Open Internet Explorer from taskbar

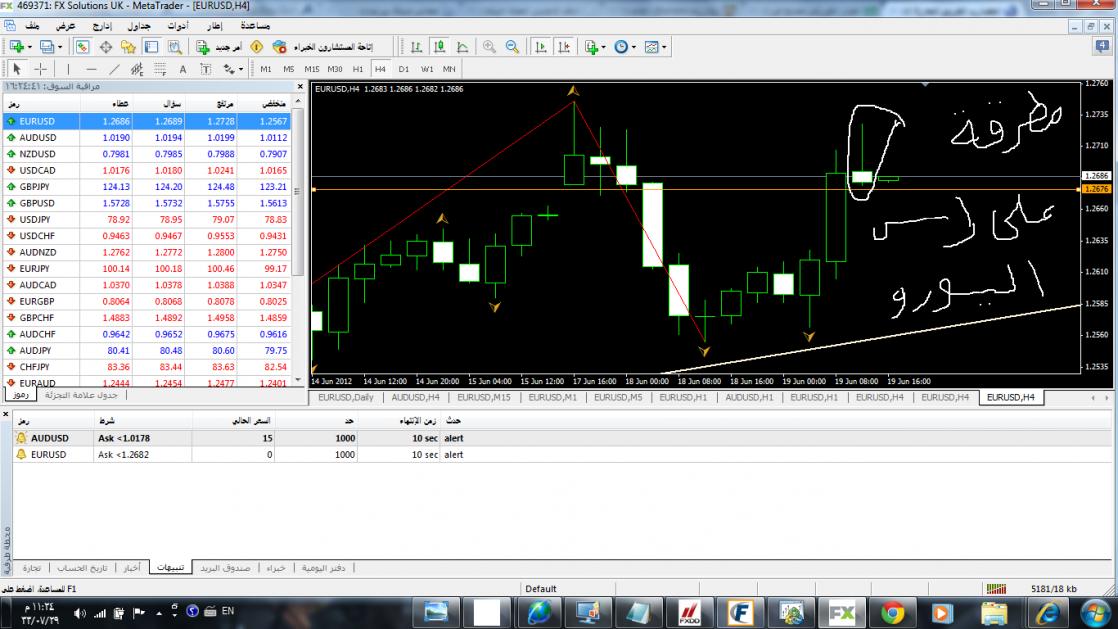point(1047,613)
